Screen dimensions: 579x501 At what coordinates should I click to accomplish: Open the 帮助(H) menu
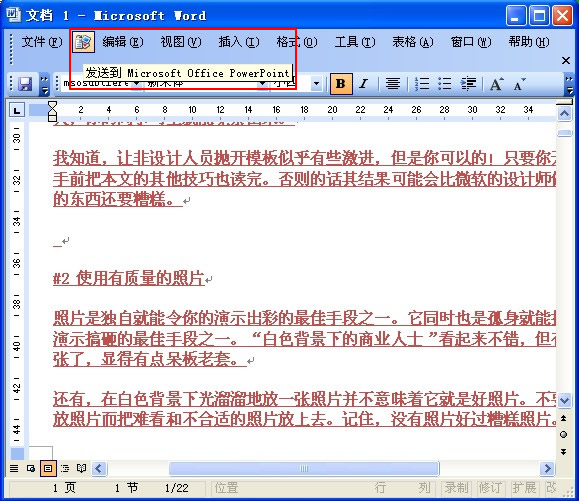tap(529, 42)
